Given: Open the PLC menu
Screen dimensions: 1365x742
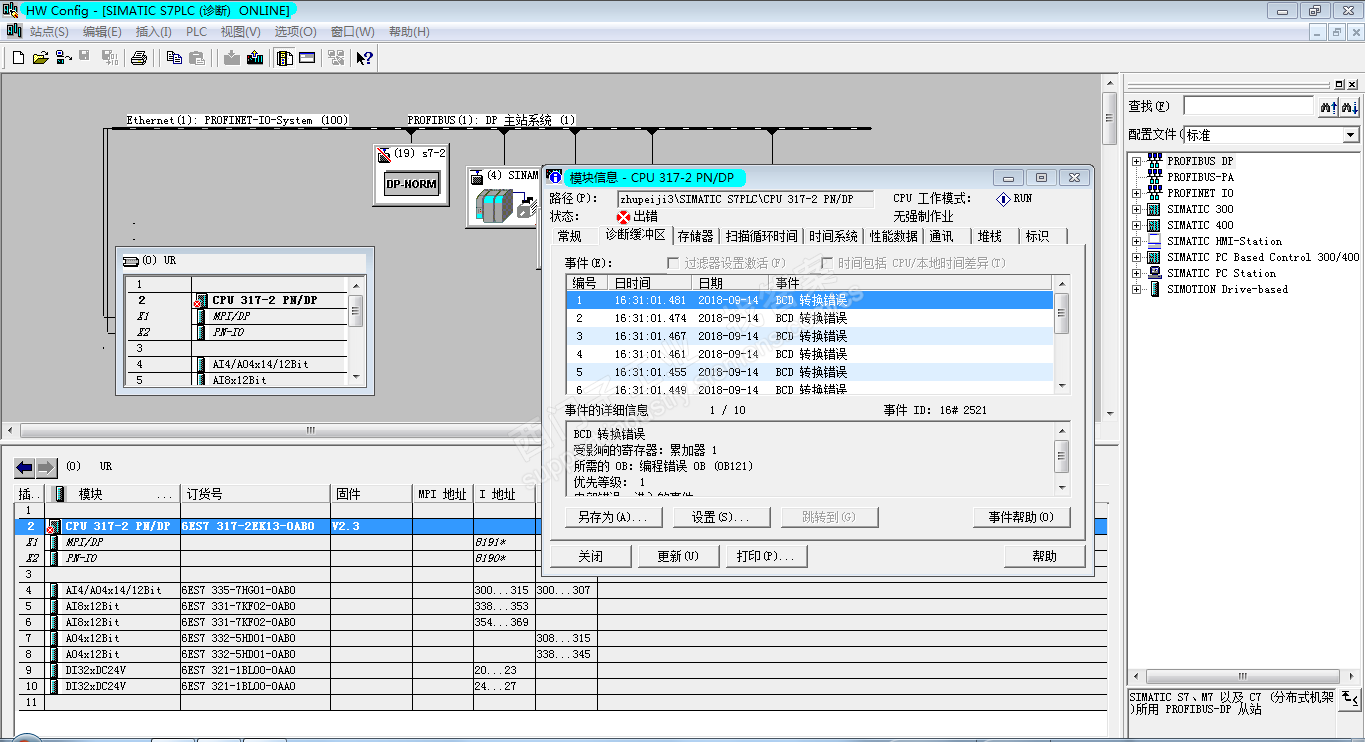Looking at the screenshot, I should (197, 32).
